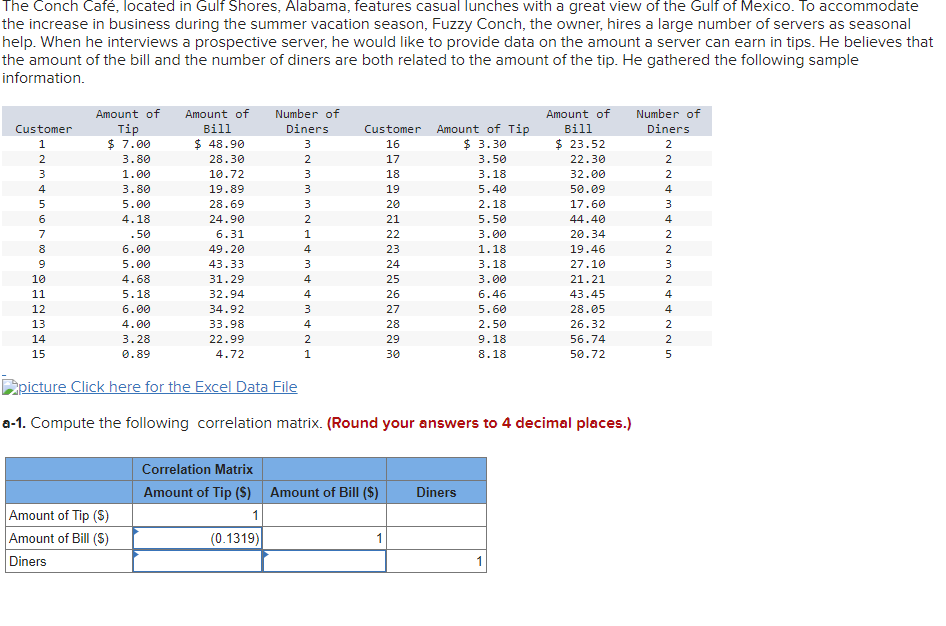Screen dimensions: 946x626
Task: Click the picture icon beside the Excel link
Action: tap(10, 387)
